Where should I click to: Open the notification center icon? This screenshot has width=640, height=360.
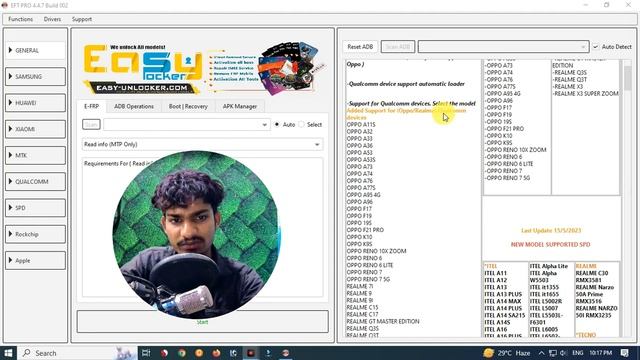click(x=624, y=353)
